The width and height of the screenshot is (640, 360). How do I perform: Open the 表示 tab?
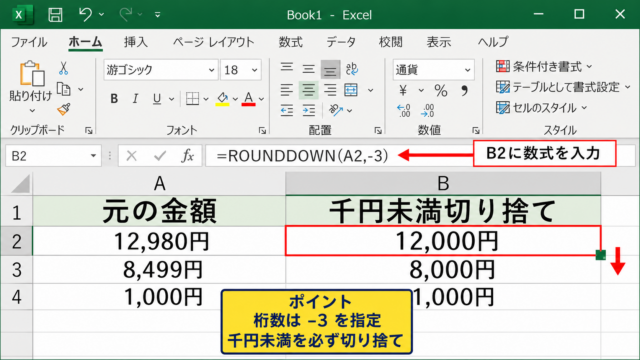tap(439, 42)
